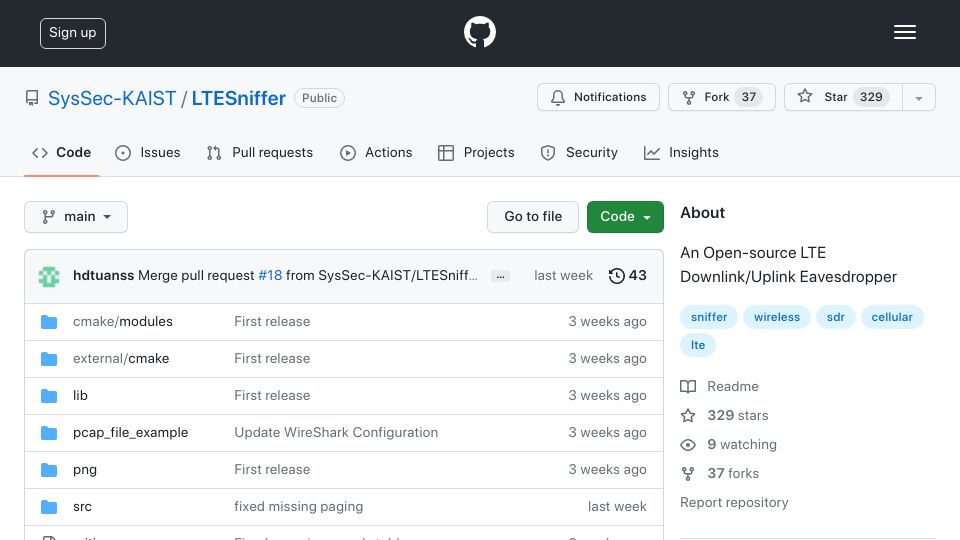The height and width of the screenshot is (540, 960).
Task: Open the hamburger navigation menu
Action: pyautogui.click(x=904, y=32)
